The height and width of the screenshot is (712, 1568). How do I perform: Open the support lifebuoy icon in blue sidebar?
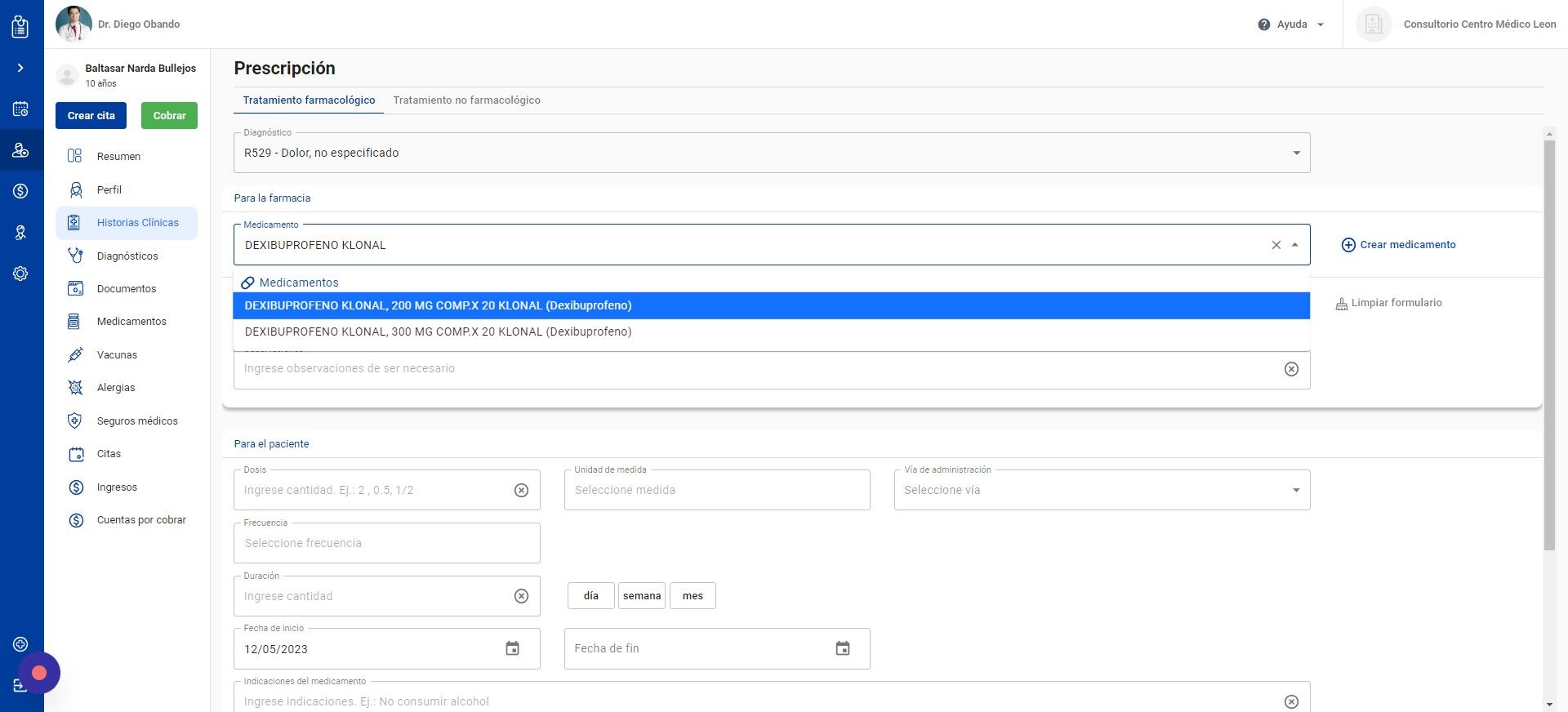pyautogui.click(x=20, y=644)
